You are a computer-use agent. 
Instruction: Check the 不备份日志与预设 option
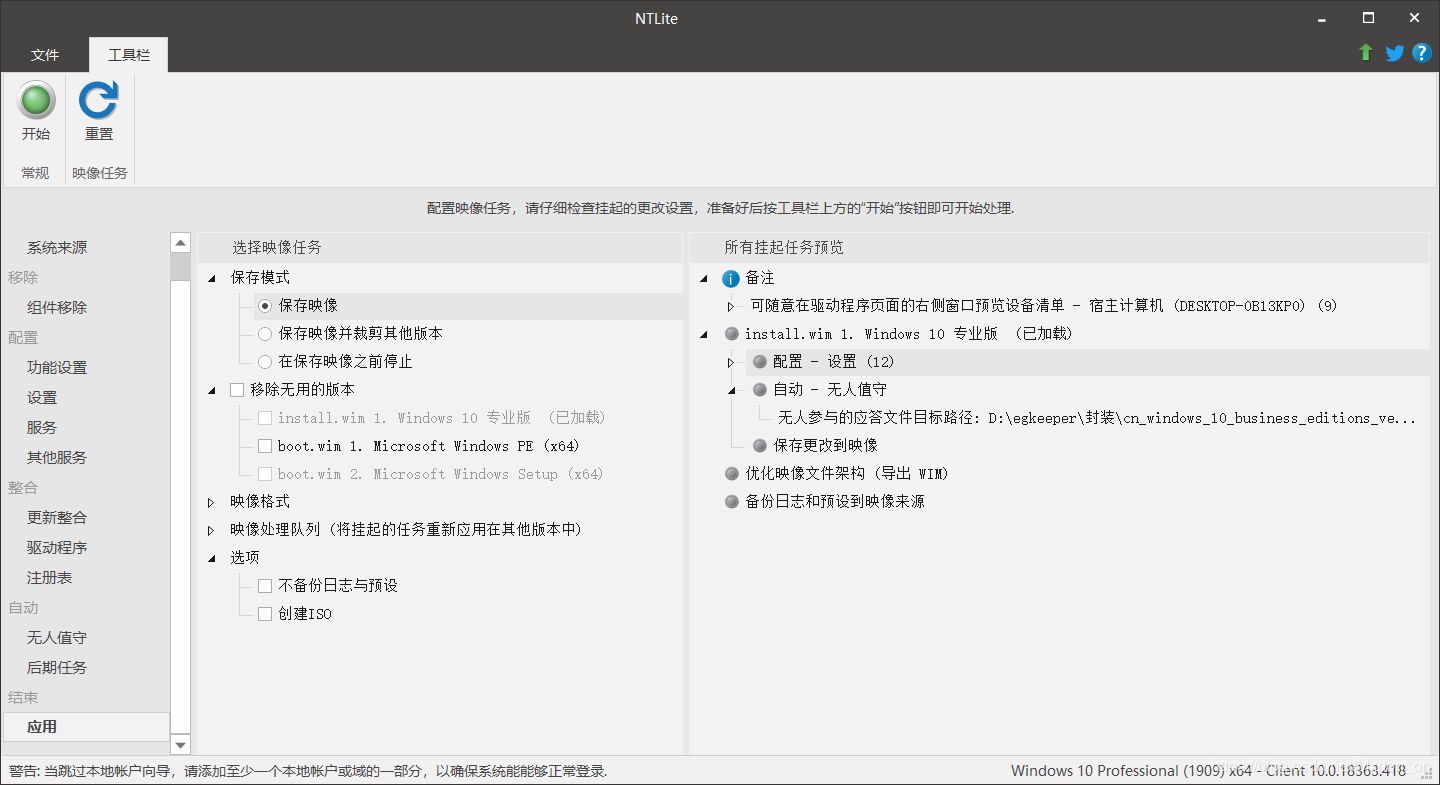[x=265, y=586]
